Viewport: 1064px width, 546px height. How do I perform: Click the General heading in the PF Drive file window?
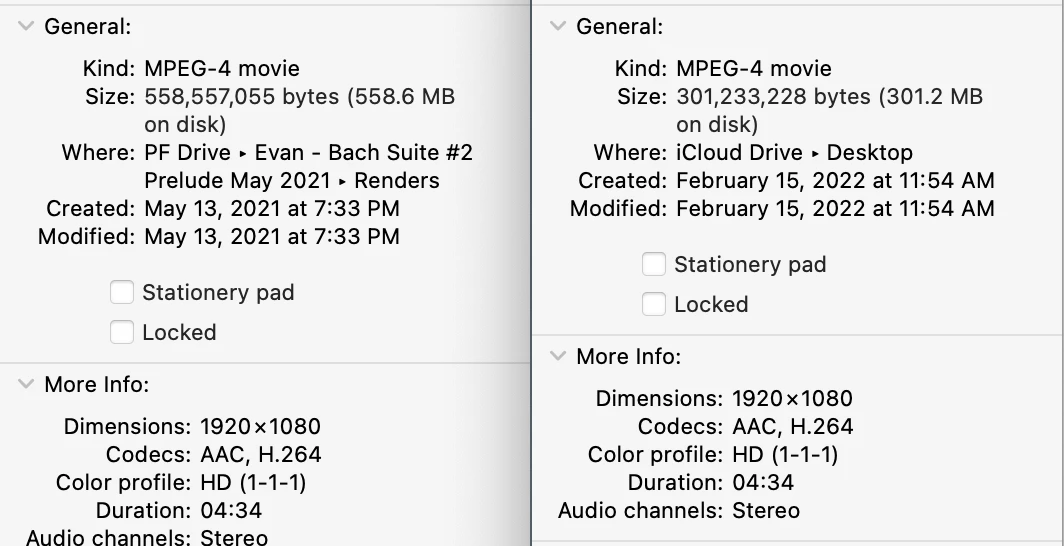(88, 28)
